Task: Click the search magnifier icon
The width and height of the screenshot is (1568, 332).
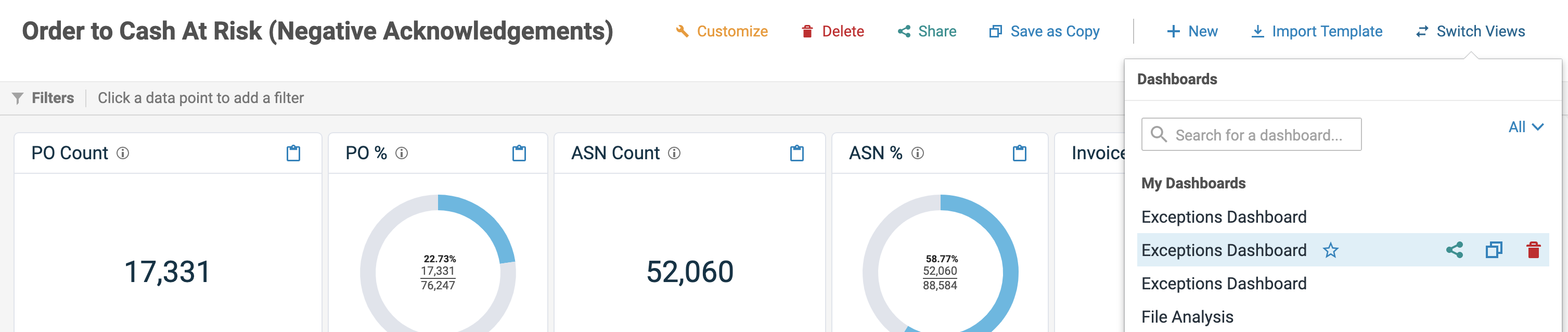Action: pyautogui.click(x=1159, y=134)
